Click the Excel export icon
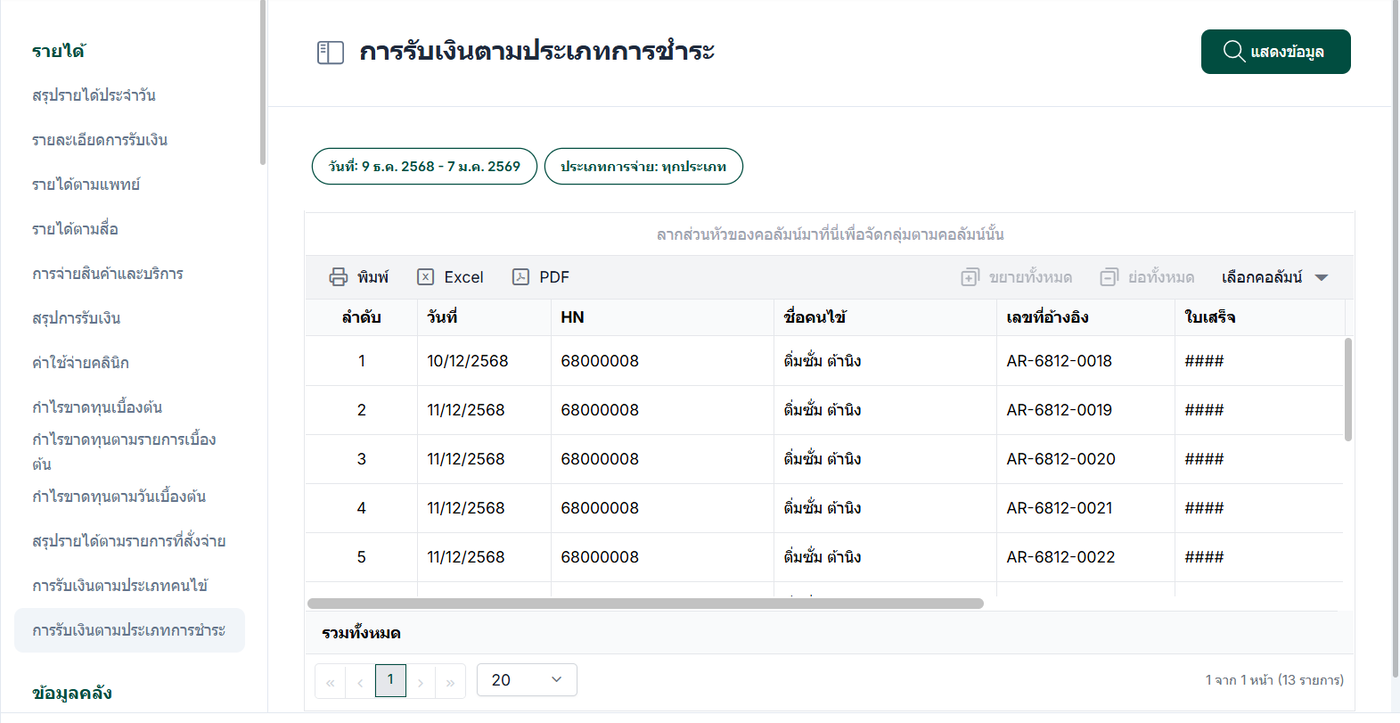This screenshot has width=1400, height=723. click(425, 277)
